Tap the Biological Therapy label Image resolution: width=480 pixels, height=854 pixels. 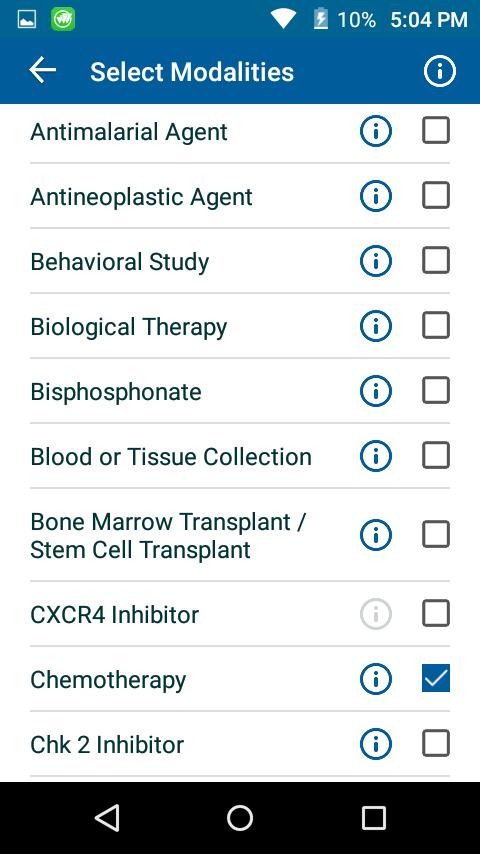pyautogui.click(x=129, y=327)
